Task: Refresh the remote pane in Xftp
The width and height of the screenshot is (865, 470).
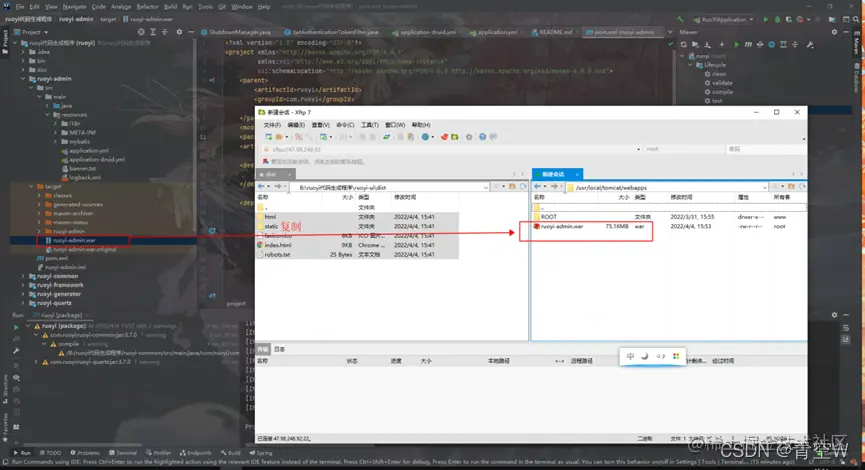Action: pos(802,187)
